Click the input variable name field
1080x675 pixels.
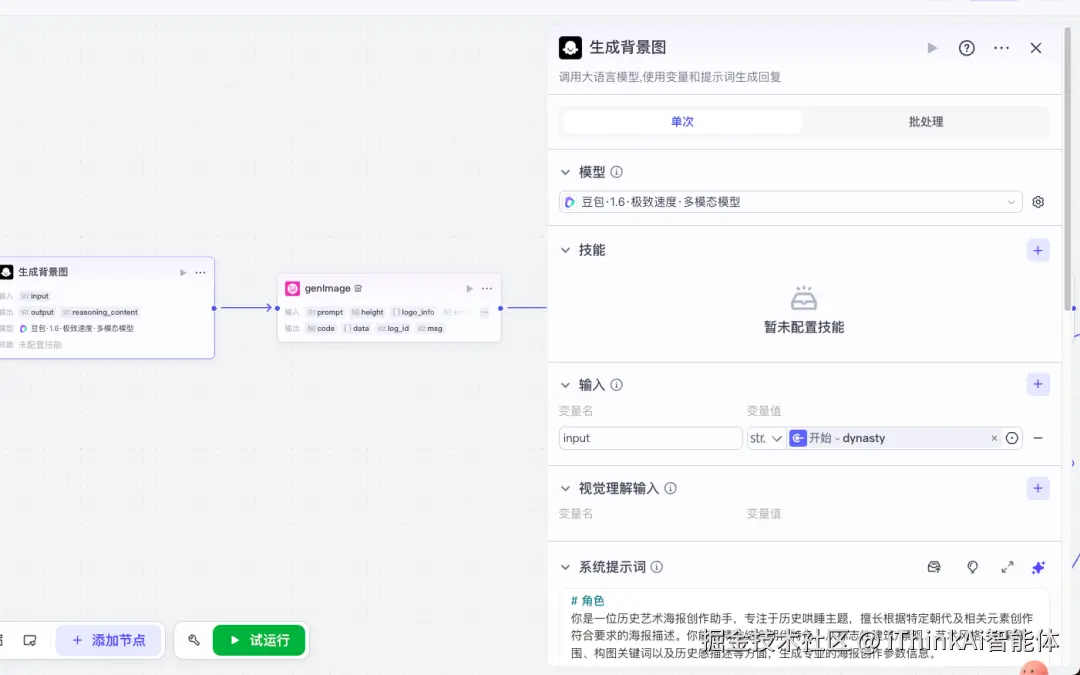pos(650,438)
